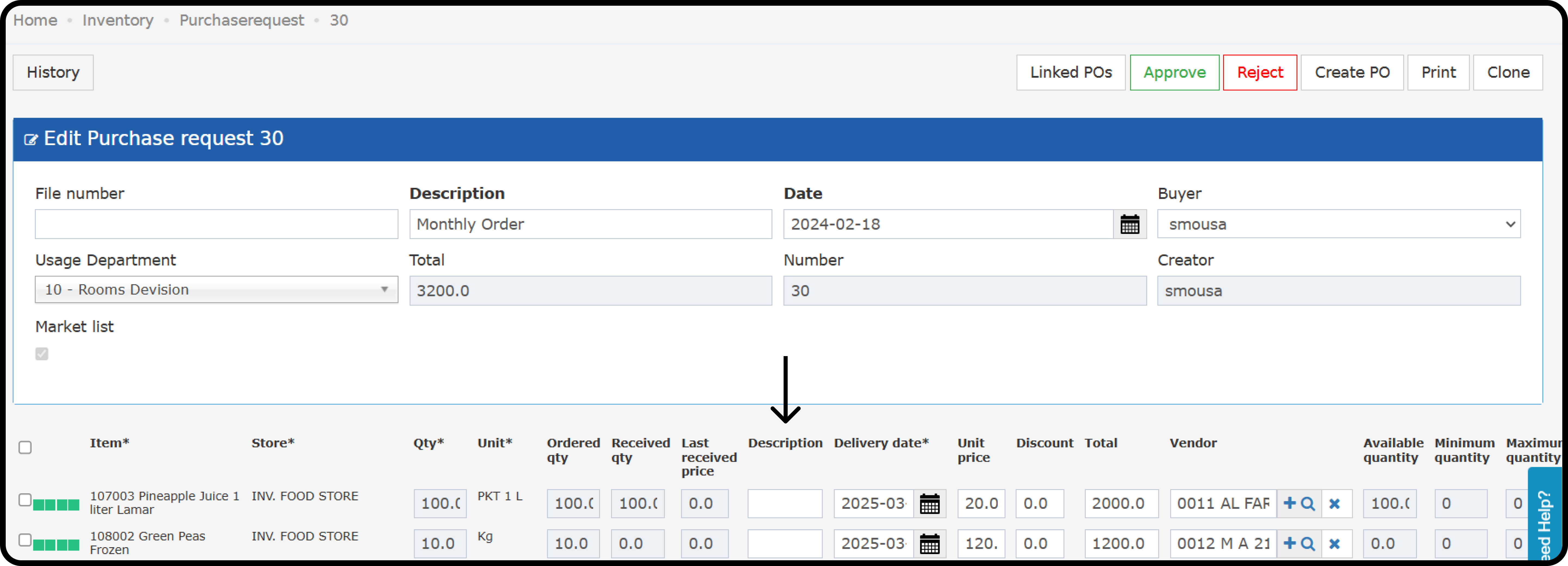Toggle the Market list checkbox
This screenshot has height=566, width=1568.
42,354
